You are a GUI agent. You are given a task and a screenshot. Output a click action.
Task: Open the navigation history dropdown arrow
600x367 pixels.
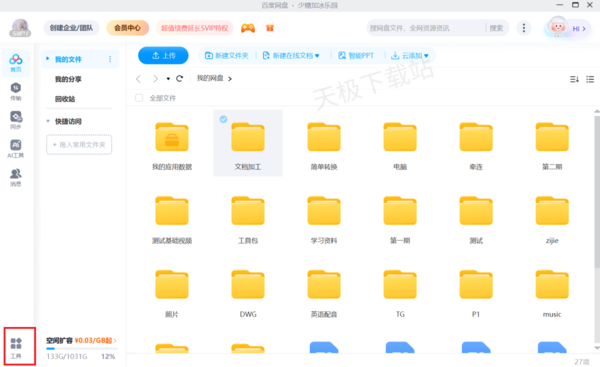click(x=168, y=79)
